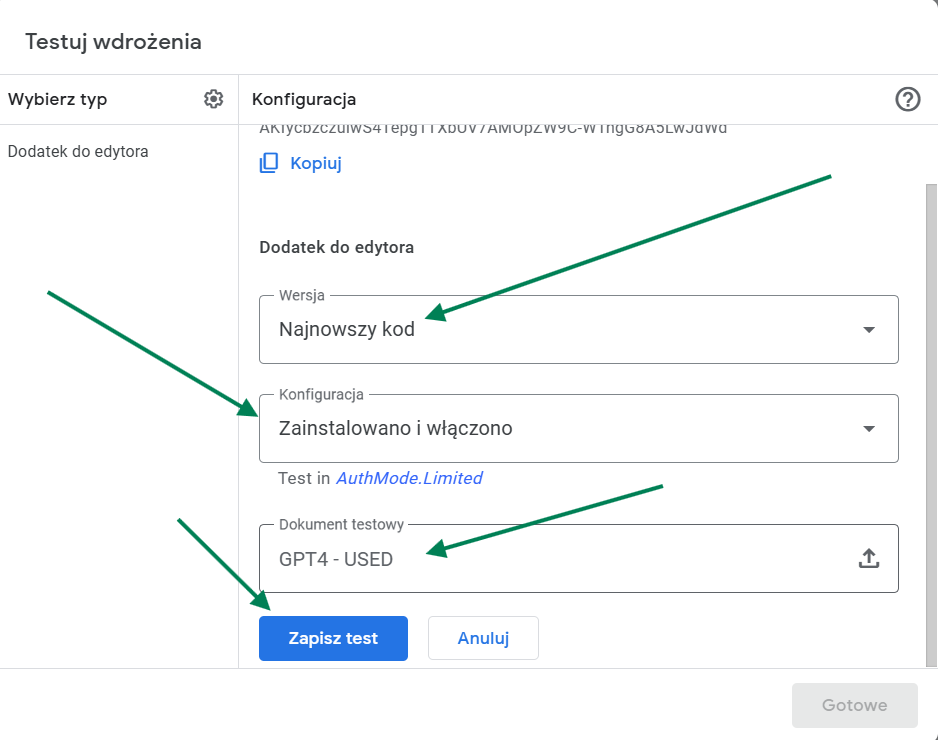Open the AuthMode.Limited link
Screen dimensions: 938x740
pyautogui.click(x=409, y=478)
